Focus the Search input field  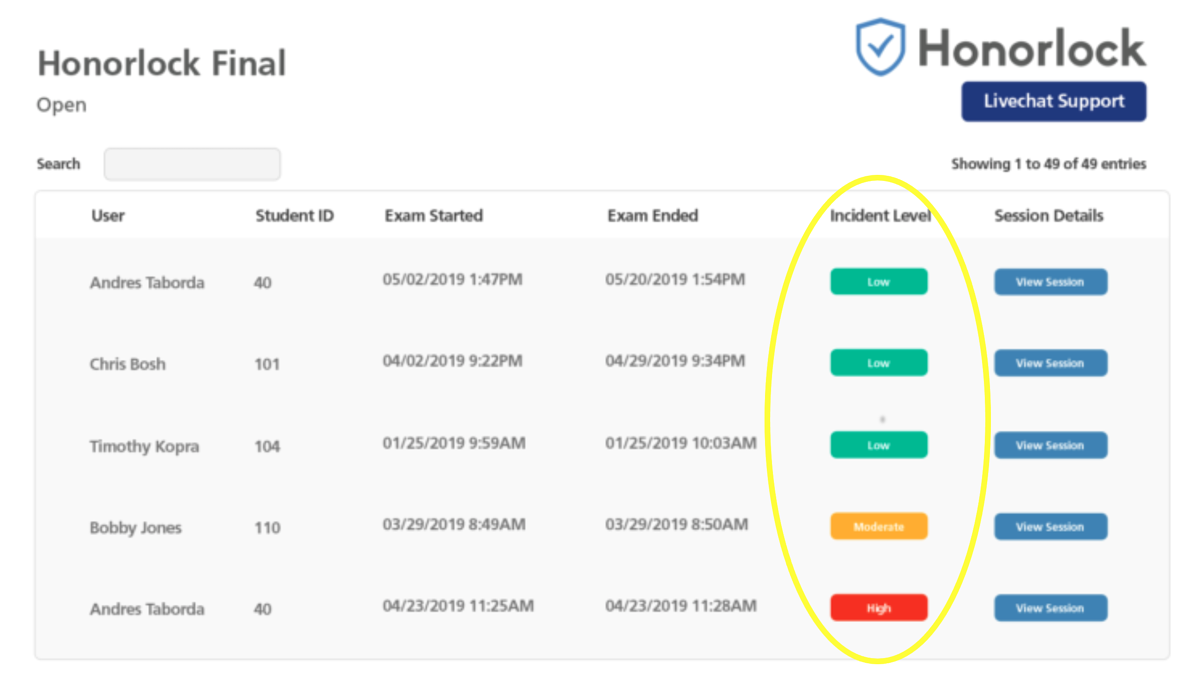tap(192, 164)
